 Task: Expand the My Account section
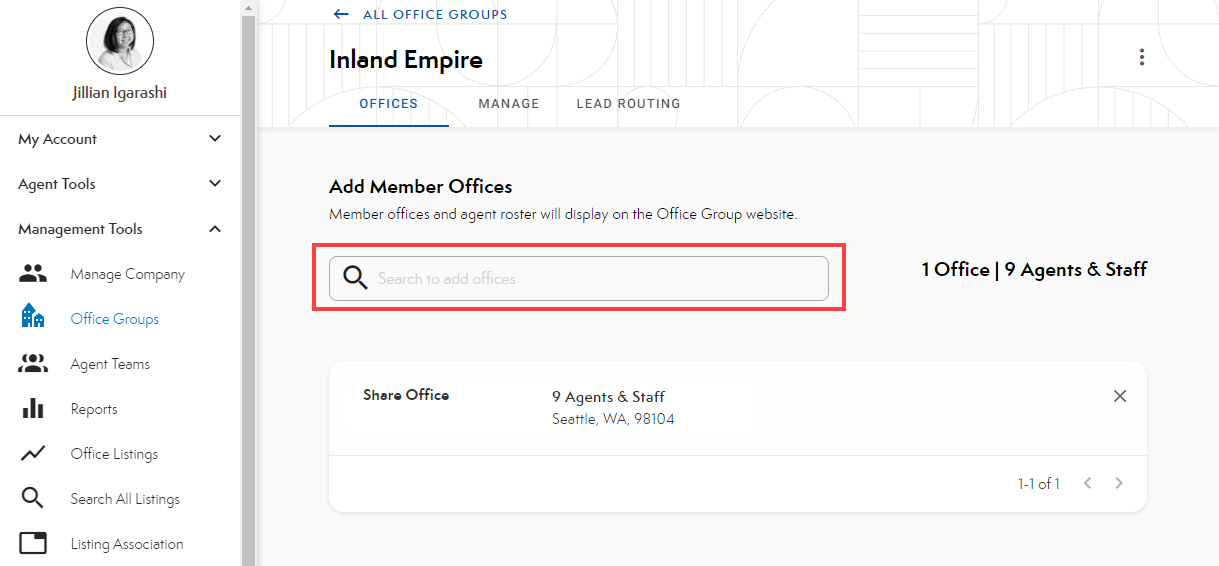tap(215, 139)
